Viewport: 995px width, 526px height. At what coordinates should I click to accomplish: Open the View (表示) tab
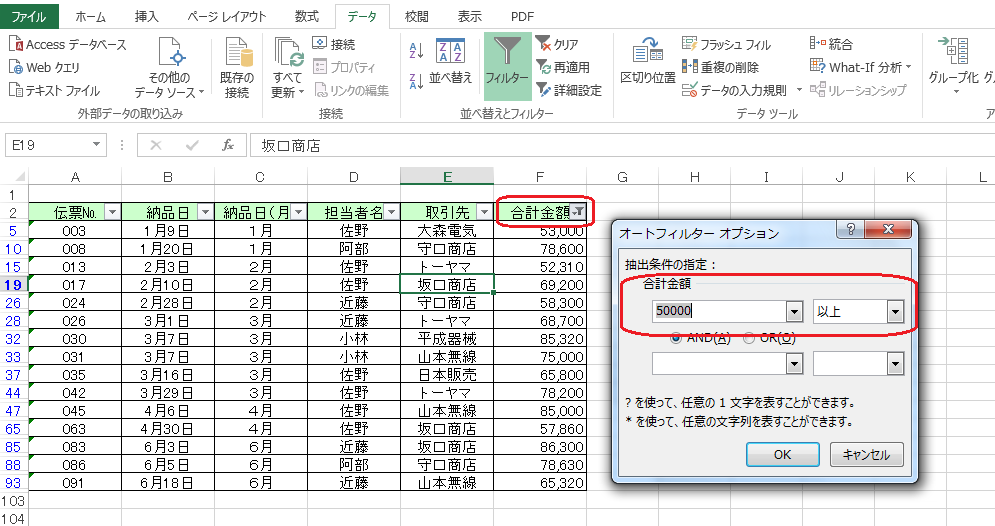click(470, 16)
